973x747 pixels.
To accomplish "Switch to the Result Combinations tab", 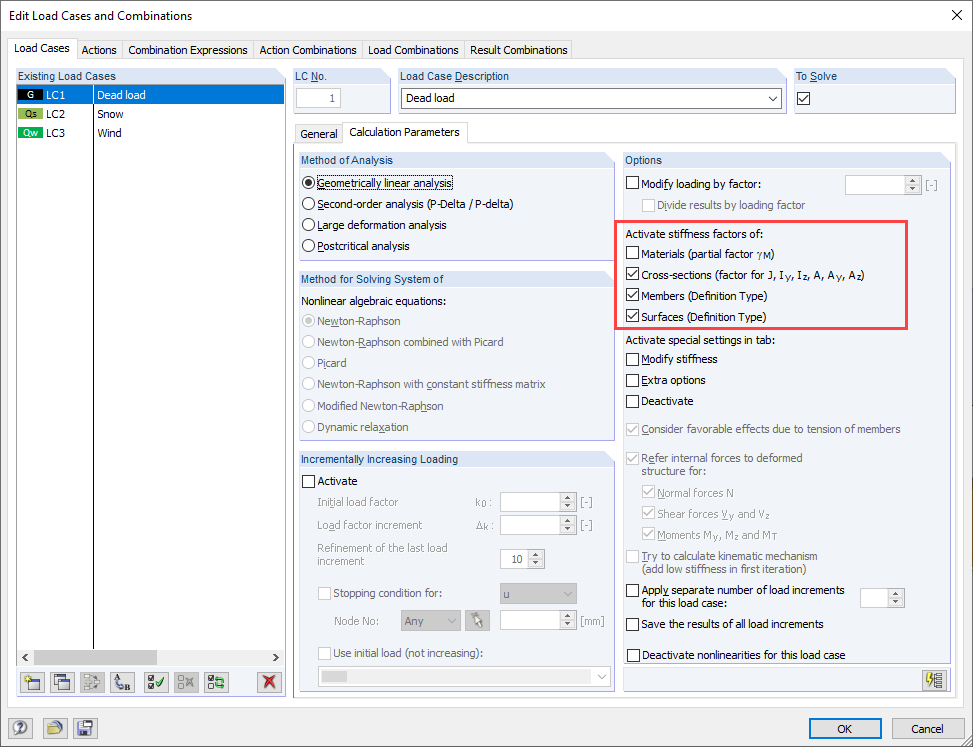I will (x=518, y=49).
